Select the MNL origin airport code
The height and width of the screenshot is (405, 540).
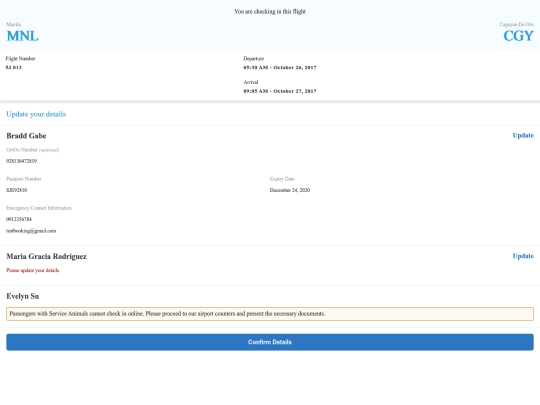click(22, 36)
